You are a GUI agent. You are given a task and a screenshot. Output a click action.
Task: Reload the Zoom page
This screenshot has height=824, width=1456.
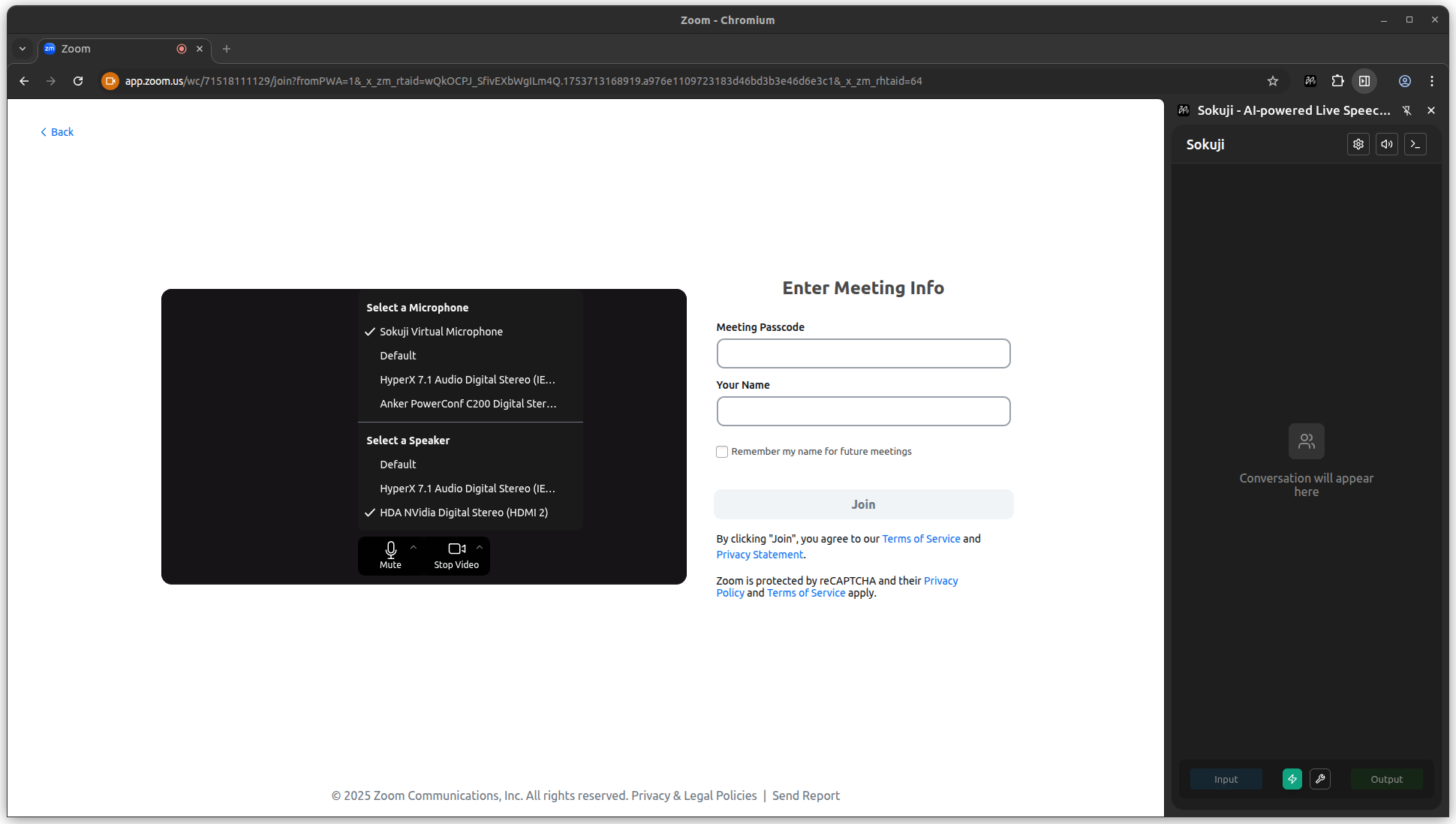point(78,81)
